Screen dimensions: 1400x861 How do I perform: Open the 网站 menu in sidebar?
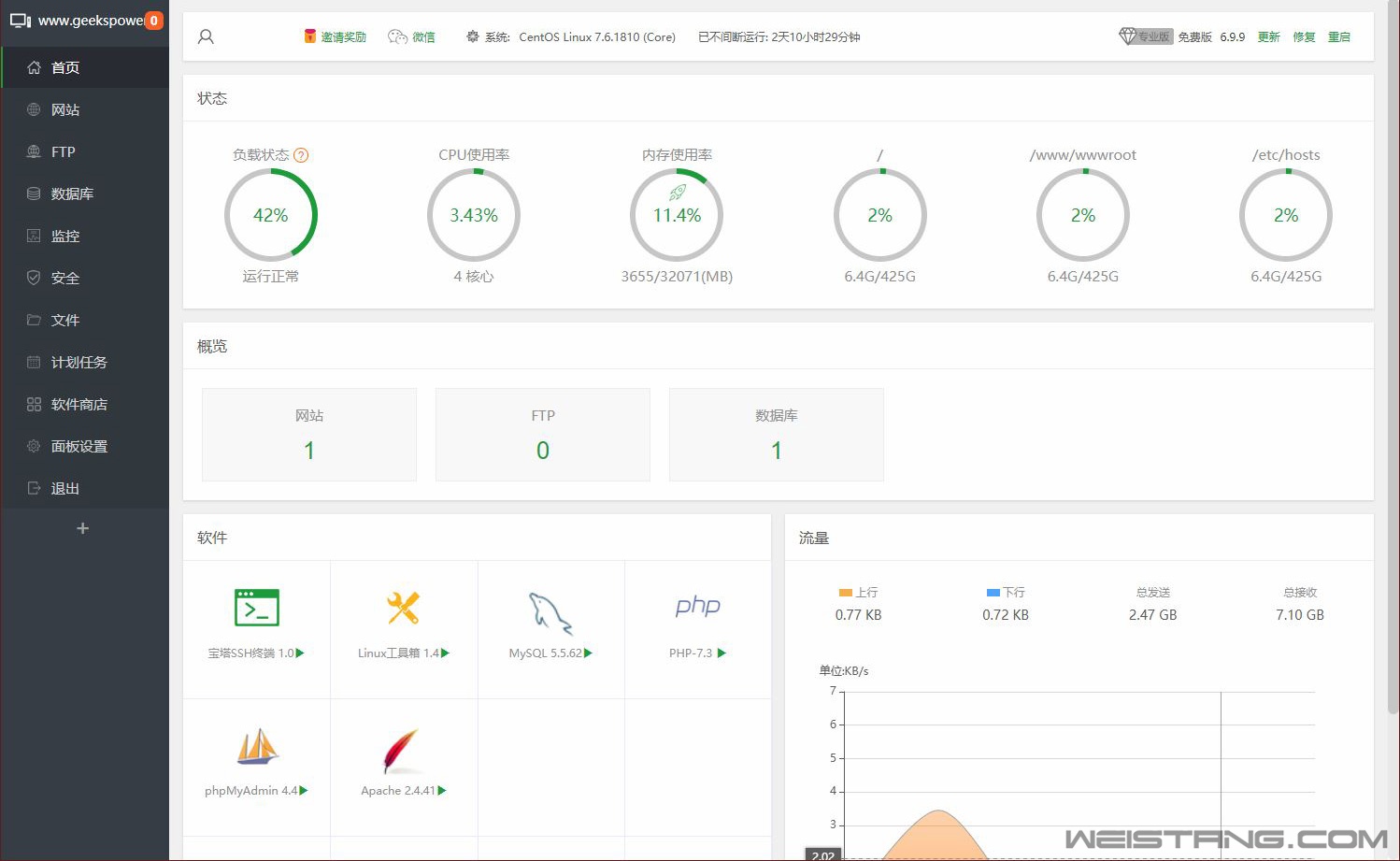[x=65, y=109]
